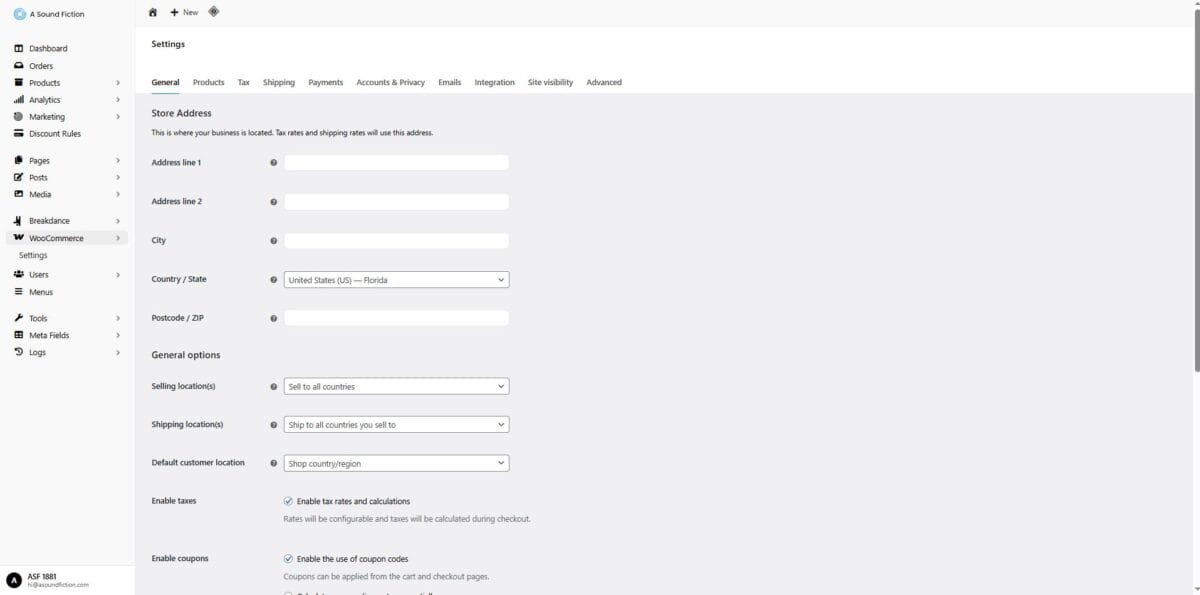Click the Orders icon in the sidebar
Viewport: 1200px width, 595px height.
tap(18, 65)
